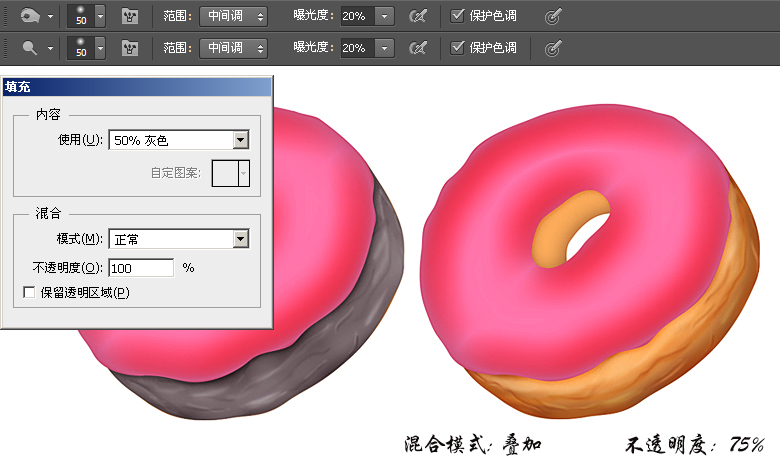Open tool preset picker arrow beside Burn tool
The height and width of the screenshot is (470, 780).
pos(50,16)
